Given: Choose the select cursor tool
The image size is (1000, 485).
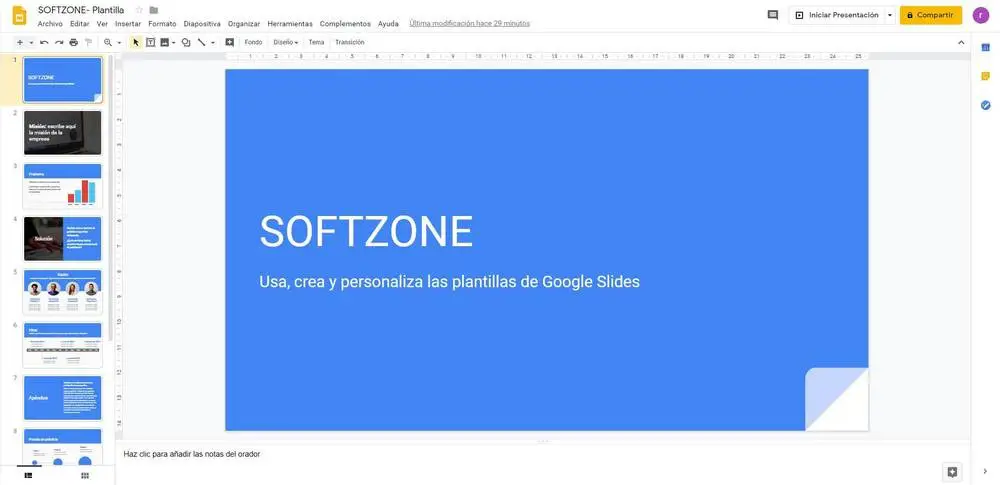Looking at the screenshot, I should (136, 42).
